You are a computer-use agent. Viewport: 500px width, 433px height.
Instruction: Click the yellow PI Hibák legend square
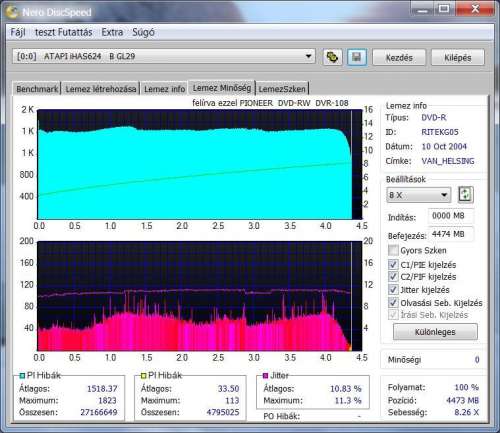click(143, 376)
